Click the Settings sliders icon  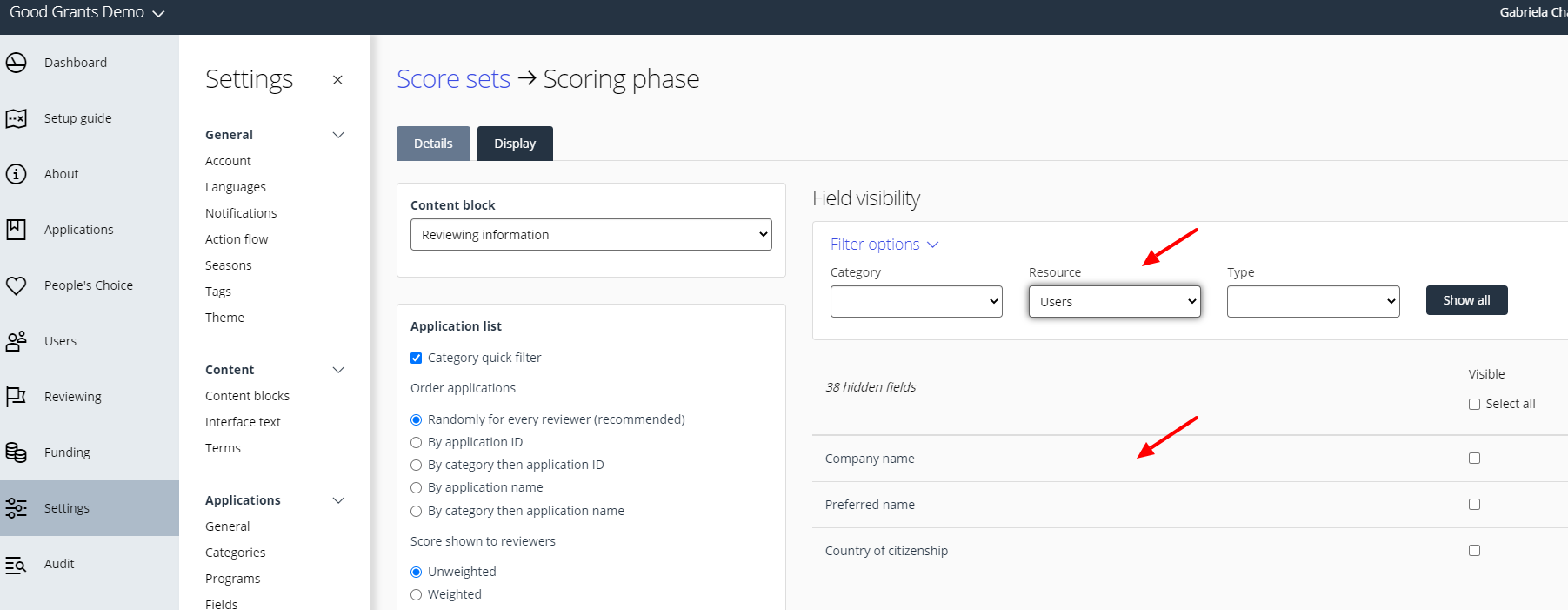coord(16,508)
